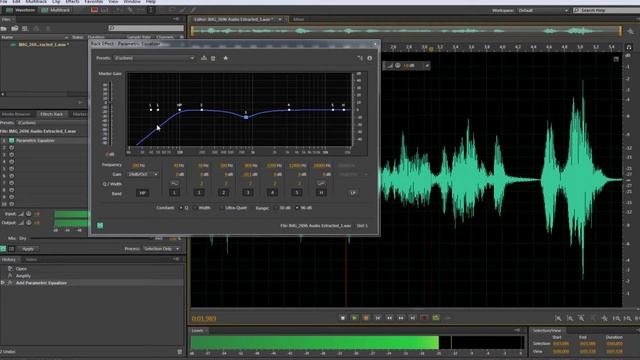Set Range to 30 dB
This screenshot has height=360, width=640.
click(276, 208)
